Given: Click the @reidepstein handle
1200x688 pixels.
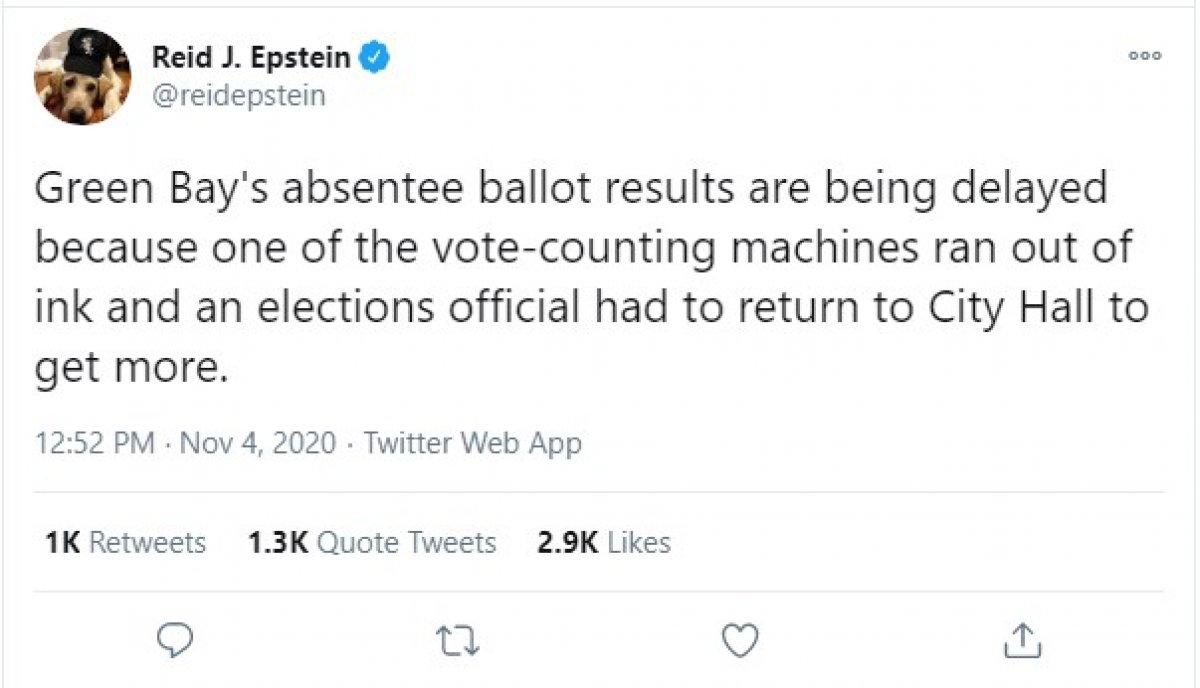Looking at the screenshot, I should click(x=237, y=96).
